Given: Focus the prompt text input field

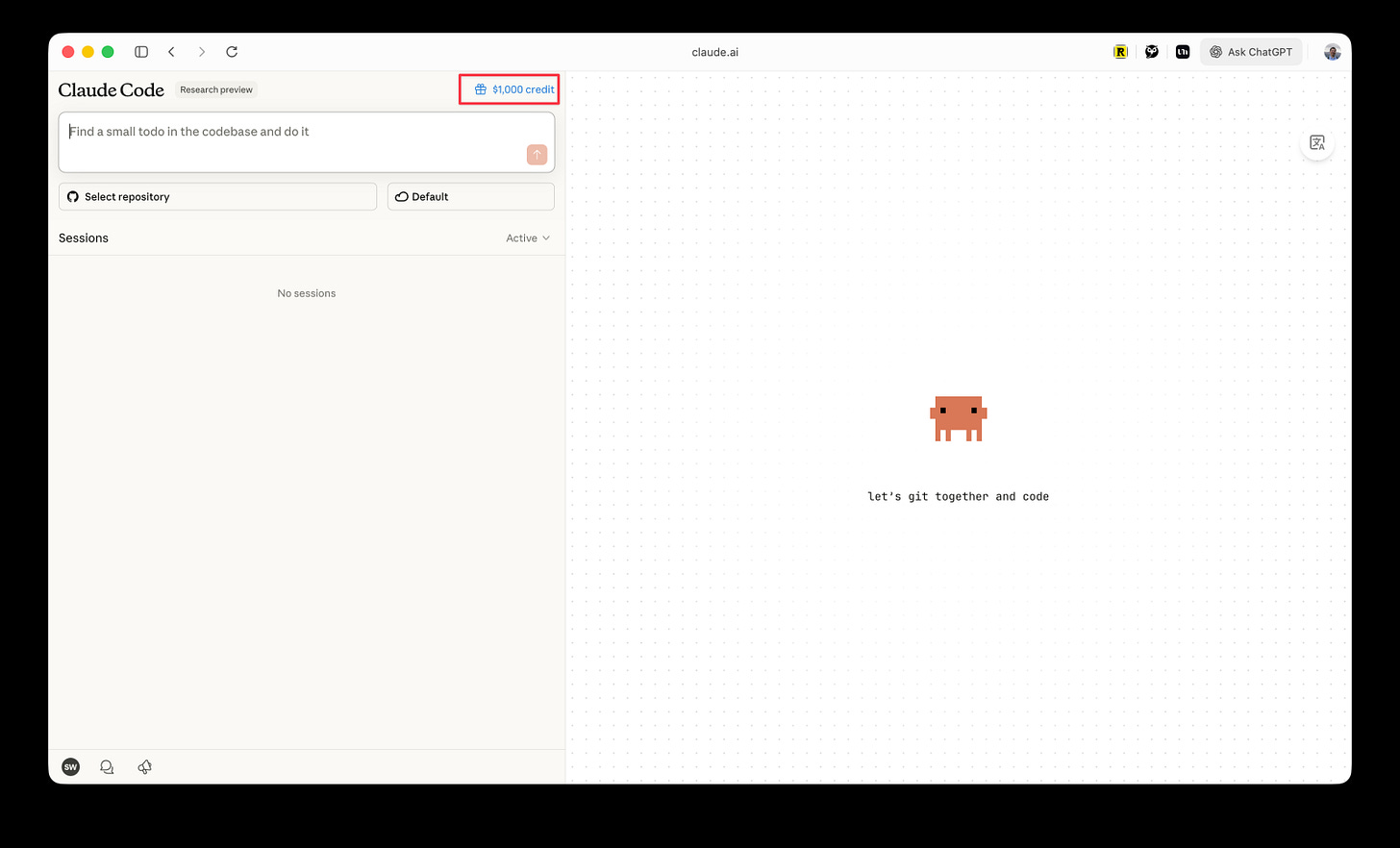Looking at the screenshot, I should [x=307, y=142].
